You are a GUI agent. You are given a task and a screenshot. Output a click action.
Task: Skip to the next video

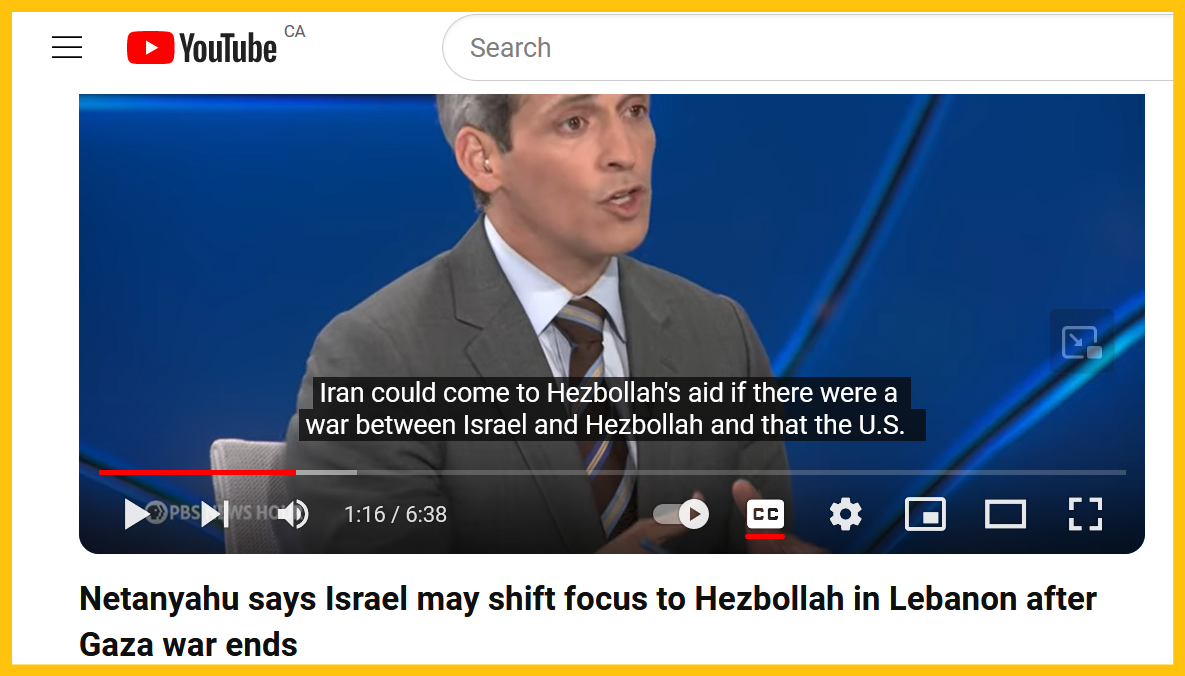click(215, 514)
